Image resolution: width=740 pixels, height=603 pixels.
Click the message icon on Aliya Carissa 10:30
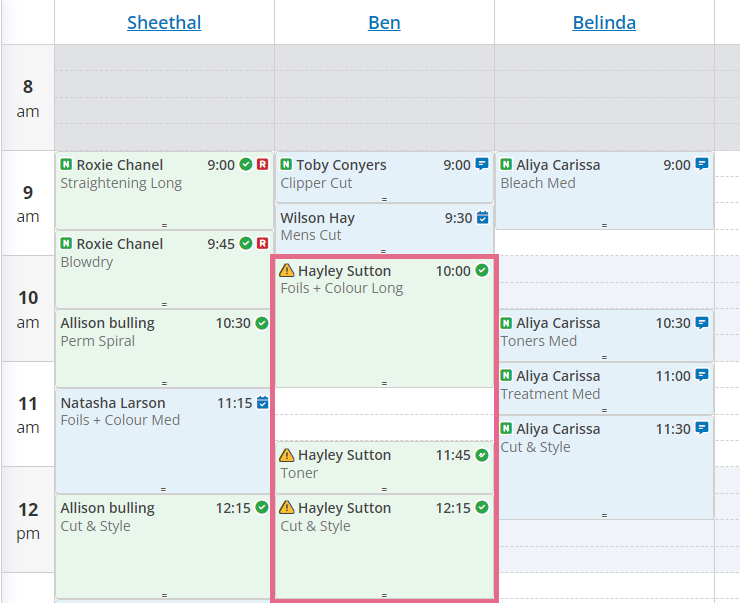[x=702, y=323]
